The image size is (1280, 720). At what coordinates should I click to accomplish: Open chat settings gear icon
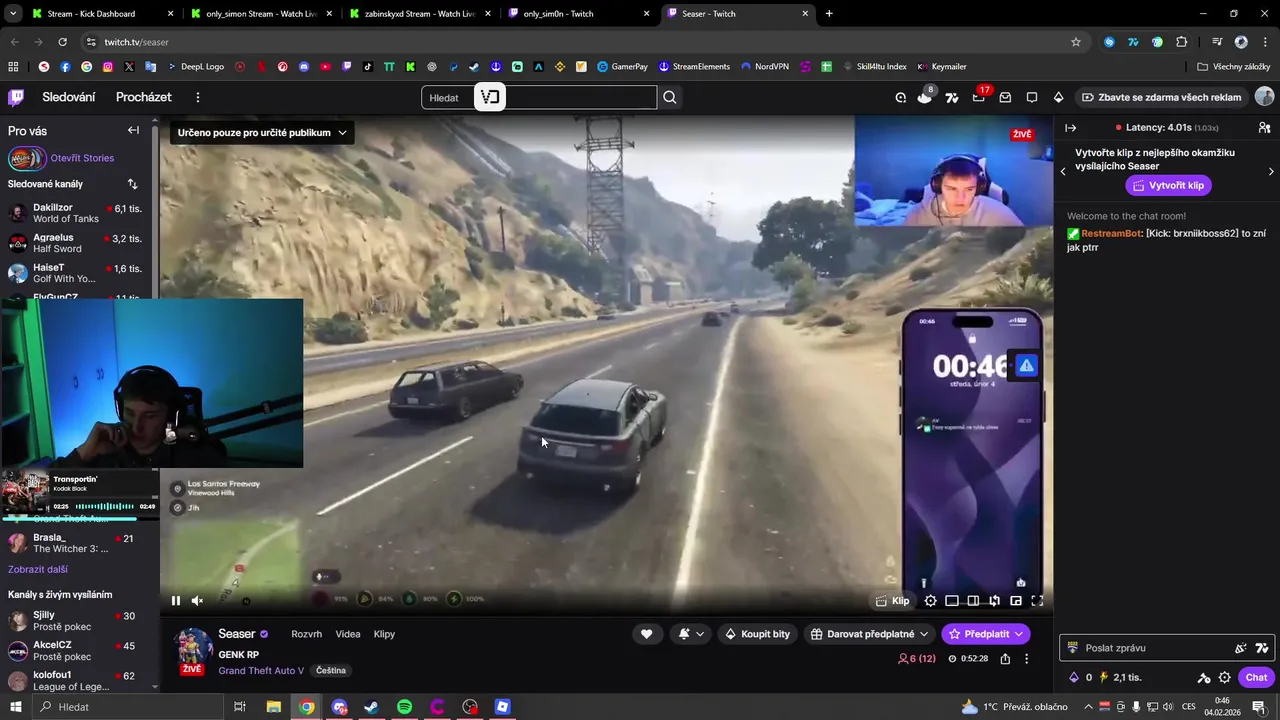coord(1225,677)
